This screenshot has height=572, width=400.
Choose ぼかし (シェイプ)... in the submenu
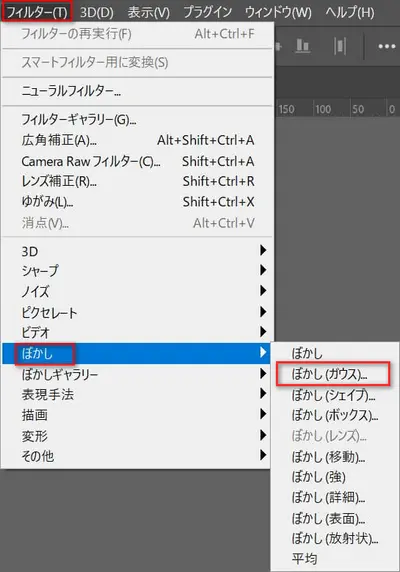pos(335,395)
